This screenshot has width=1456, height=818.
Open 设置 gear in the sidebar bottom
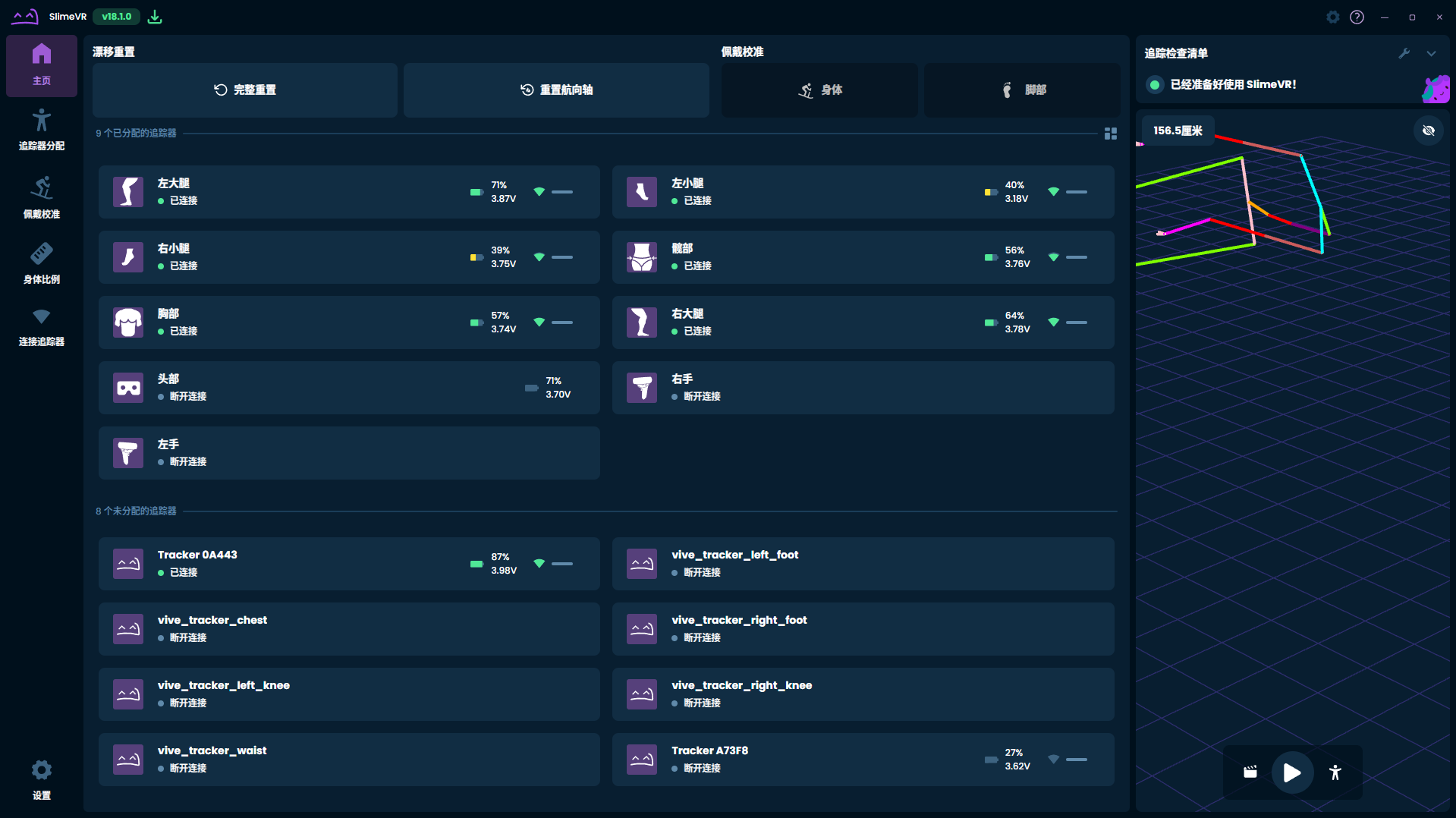(x=42, y=779)
